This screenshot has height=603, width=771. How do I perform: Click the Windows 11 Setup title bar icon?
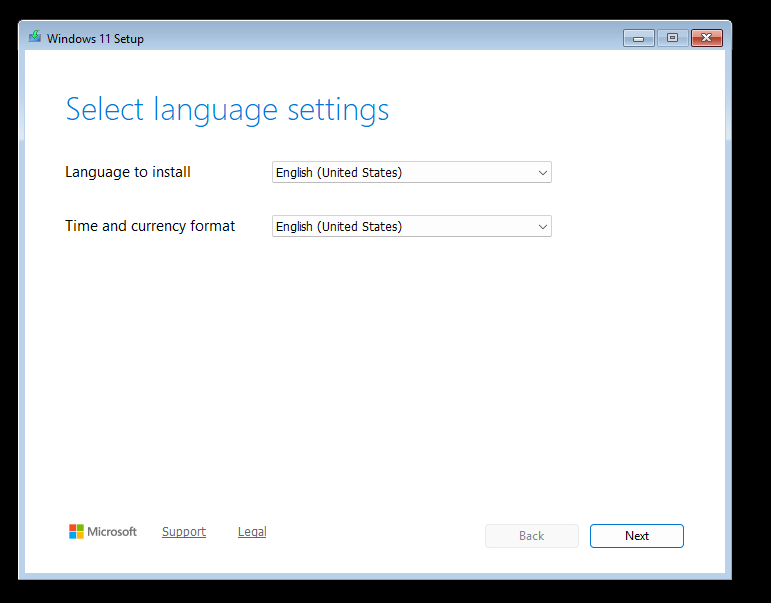point(34,36)
